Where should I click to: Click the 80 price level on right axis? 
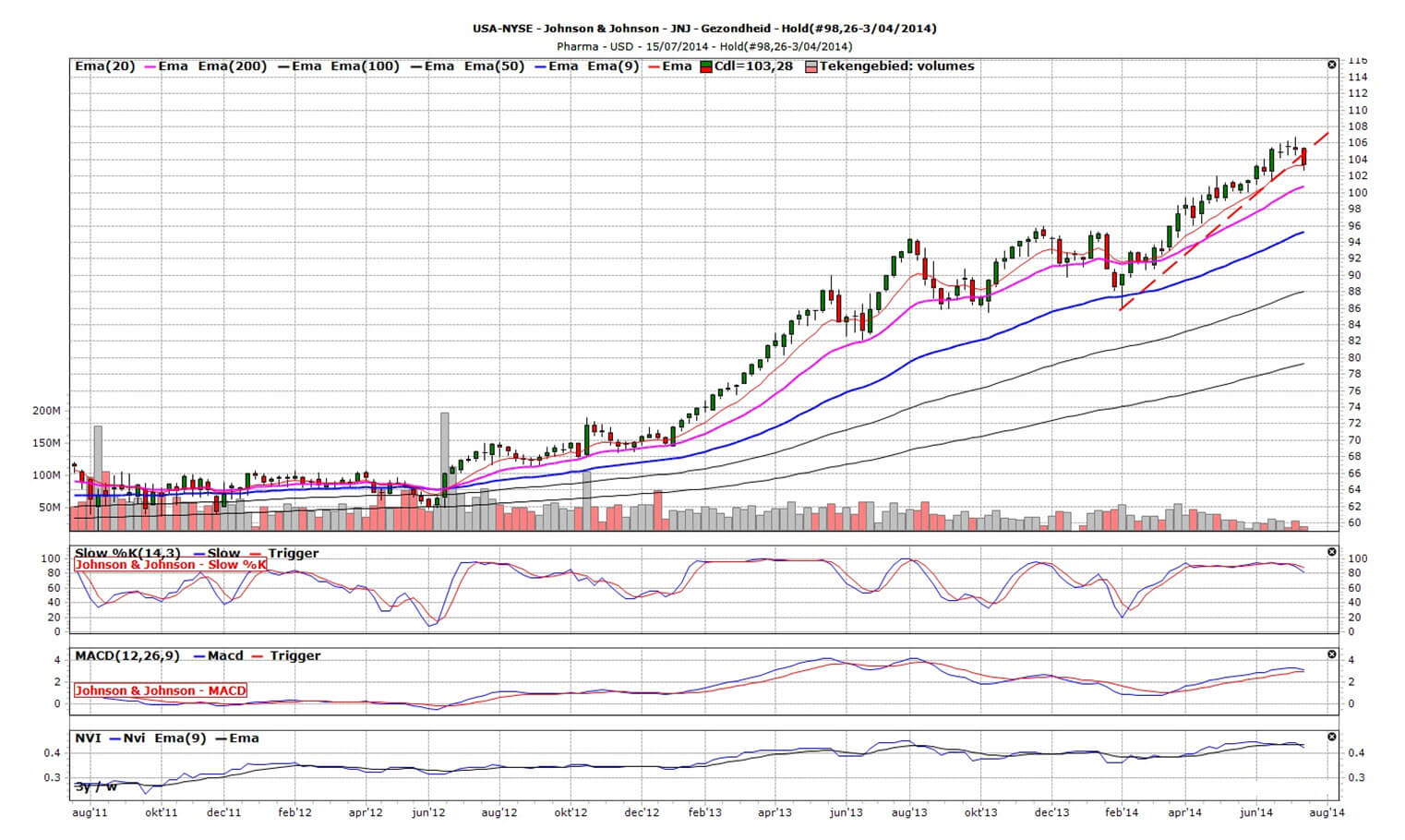pos(1354,358)
